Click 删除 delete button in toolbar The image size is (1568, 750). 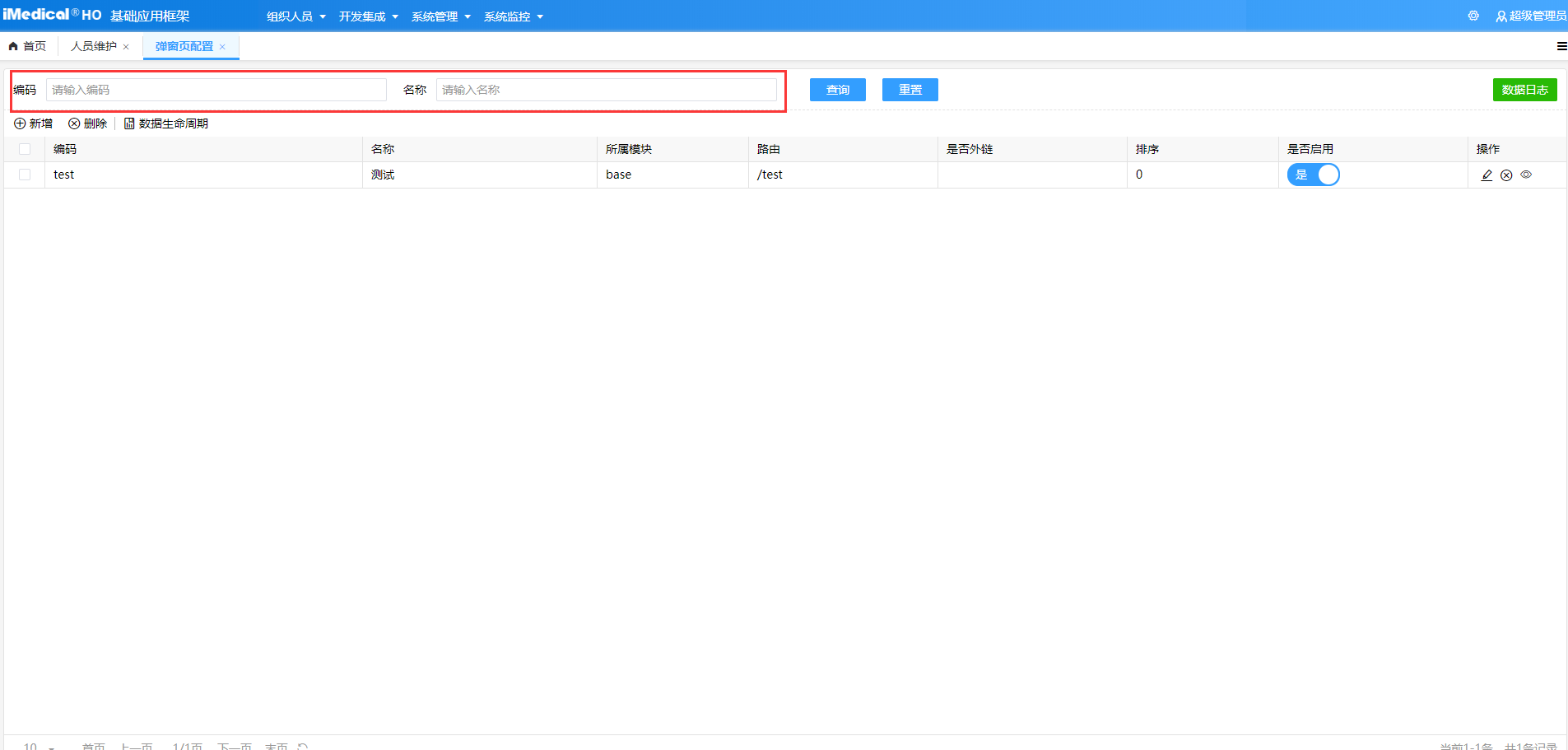[87, 123]
